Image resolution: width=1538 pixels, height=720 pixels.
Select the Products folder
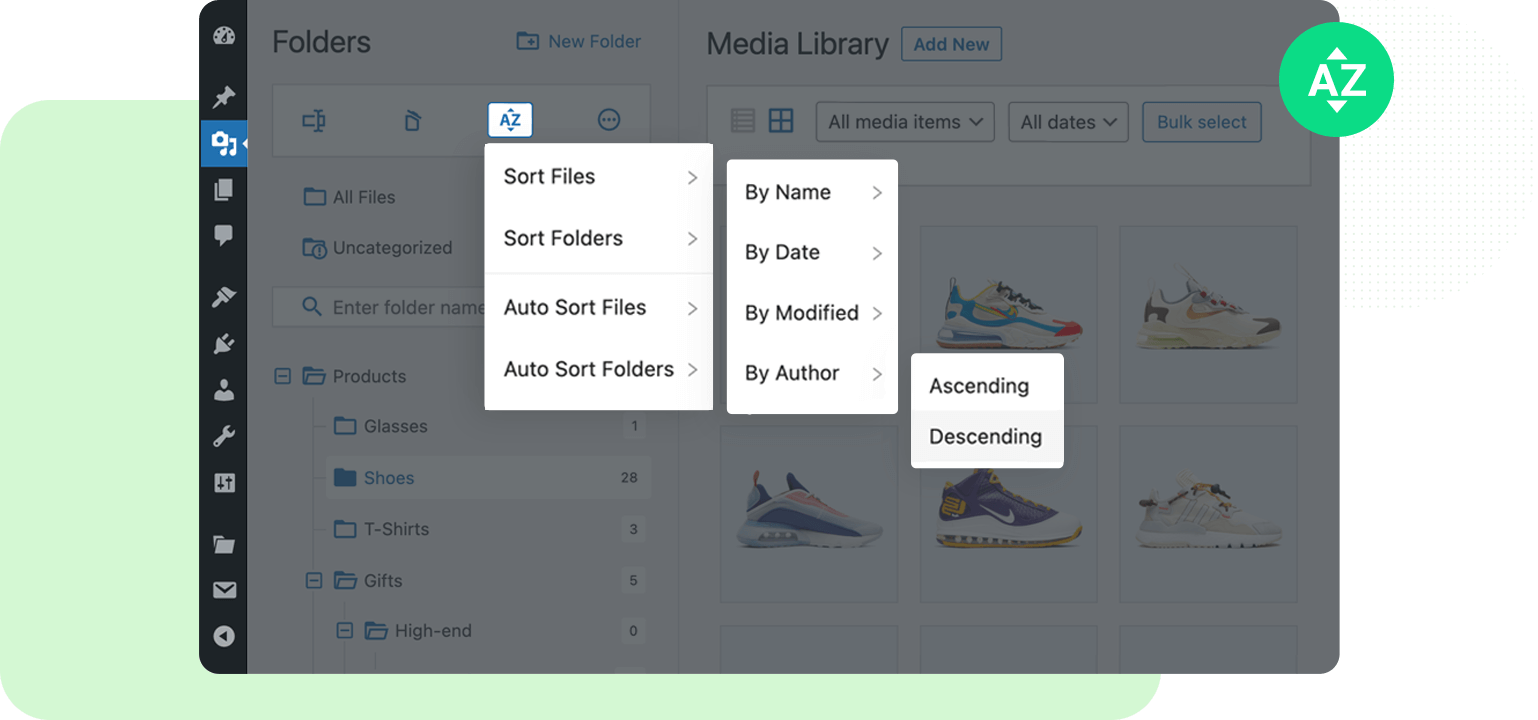click(355, 376)
